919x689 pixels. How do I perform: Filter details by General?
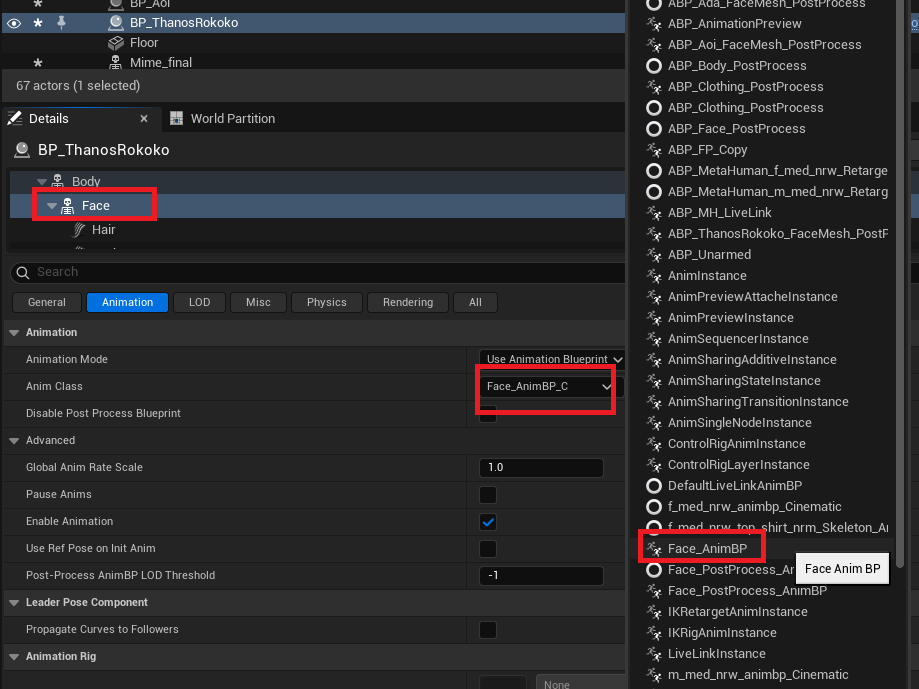(47, 302)
